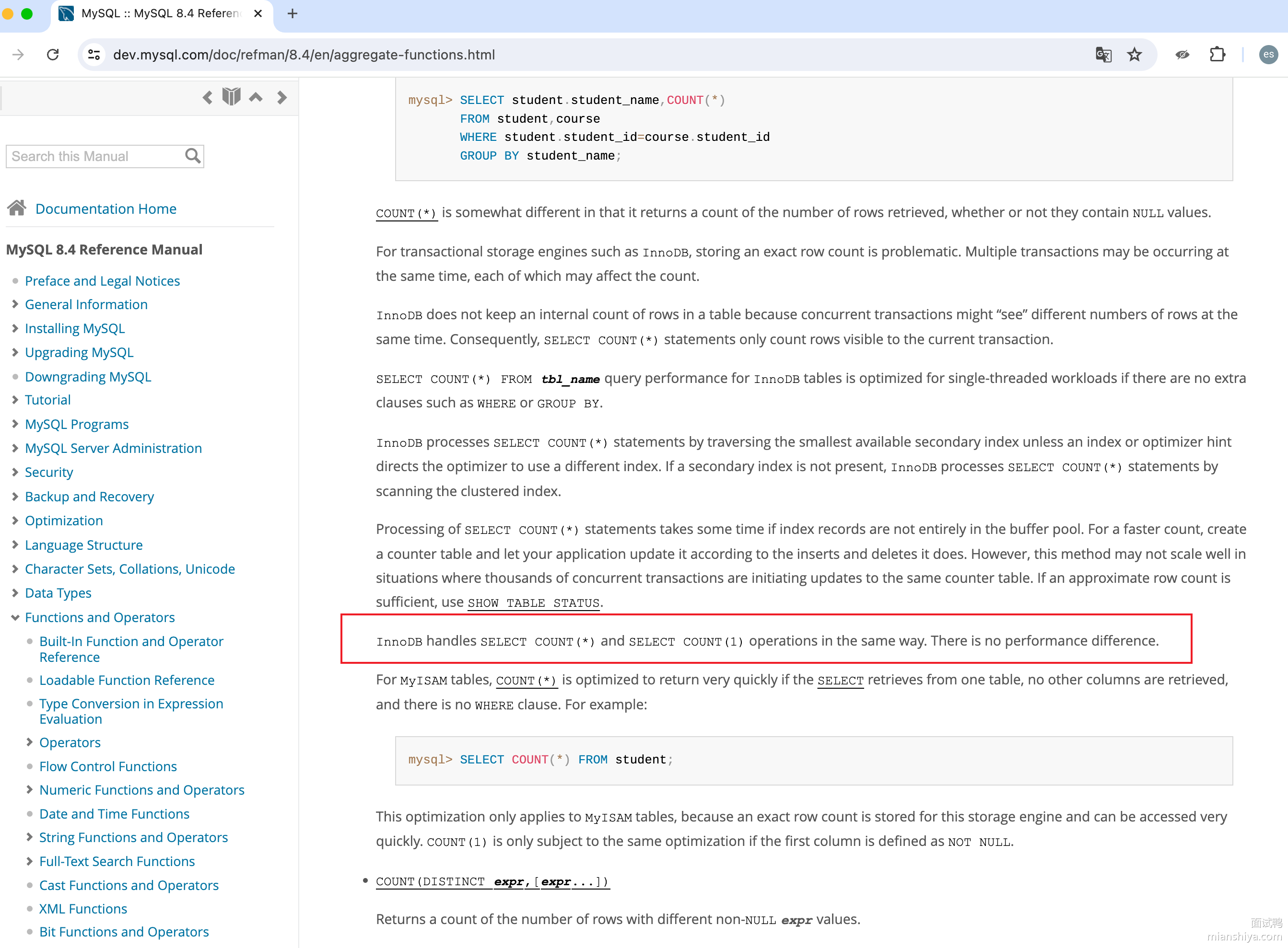Expand Security section
This screenshot has height=948, width=1288.
coord(15,472)
